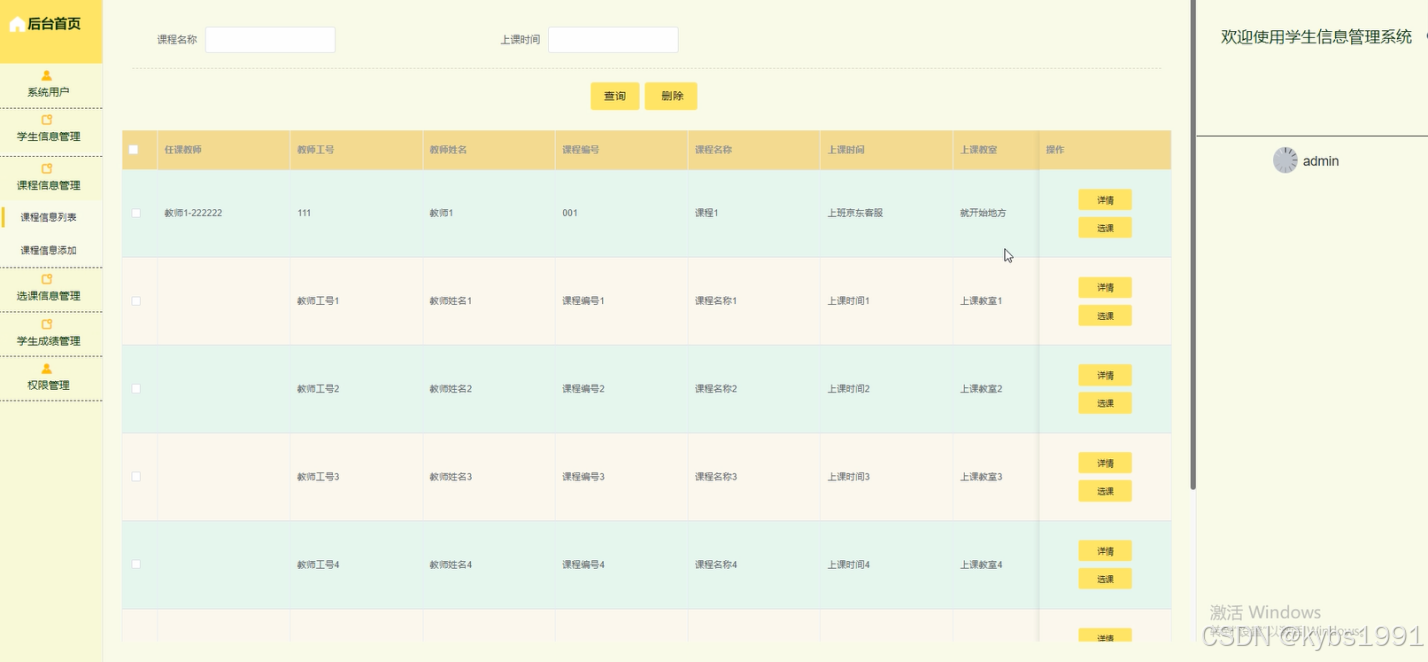Click 选课 for 课程名称4 row
The width and height of the screenshot is (1428, 662).
pos(1105,579)
